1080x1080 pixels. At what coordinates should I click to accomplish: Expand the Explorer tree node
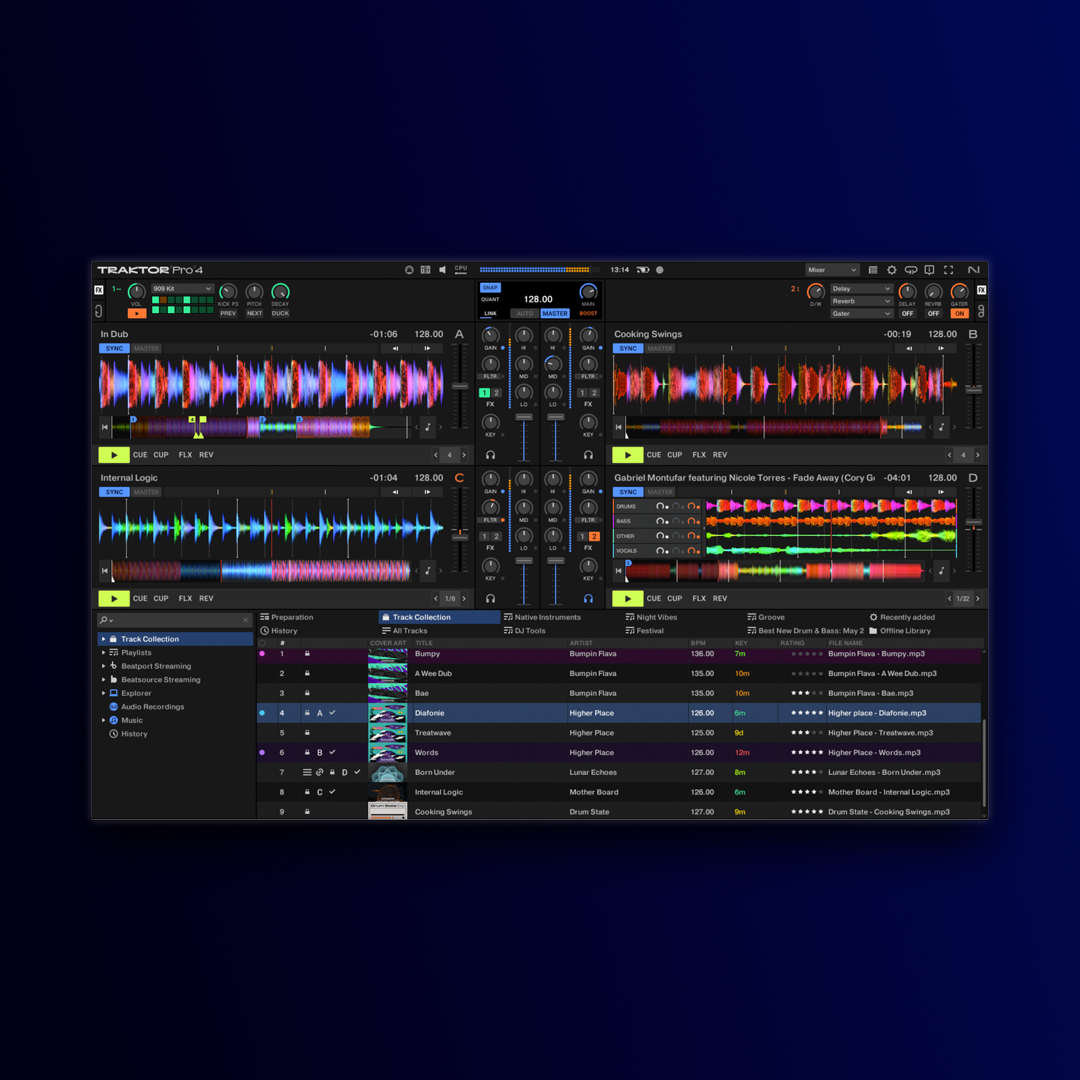click(x=104, y=693)
